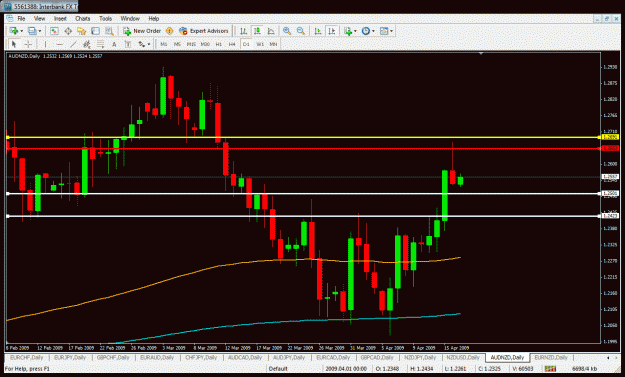625x377 pixels.
Task: Select the Equidistant Channel tool
Action: coord(86,44)
